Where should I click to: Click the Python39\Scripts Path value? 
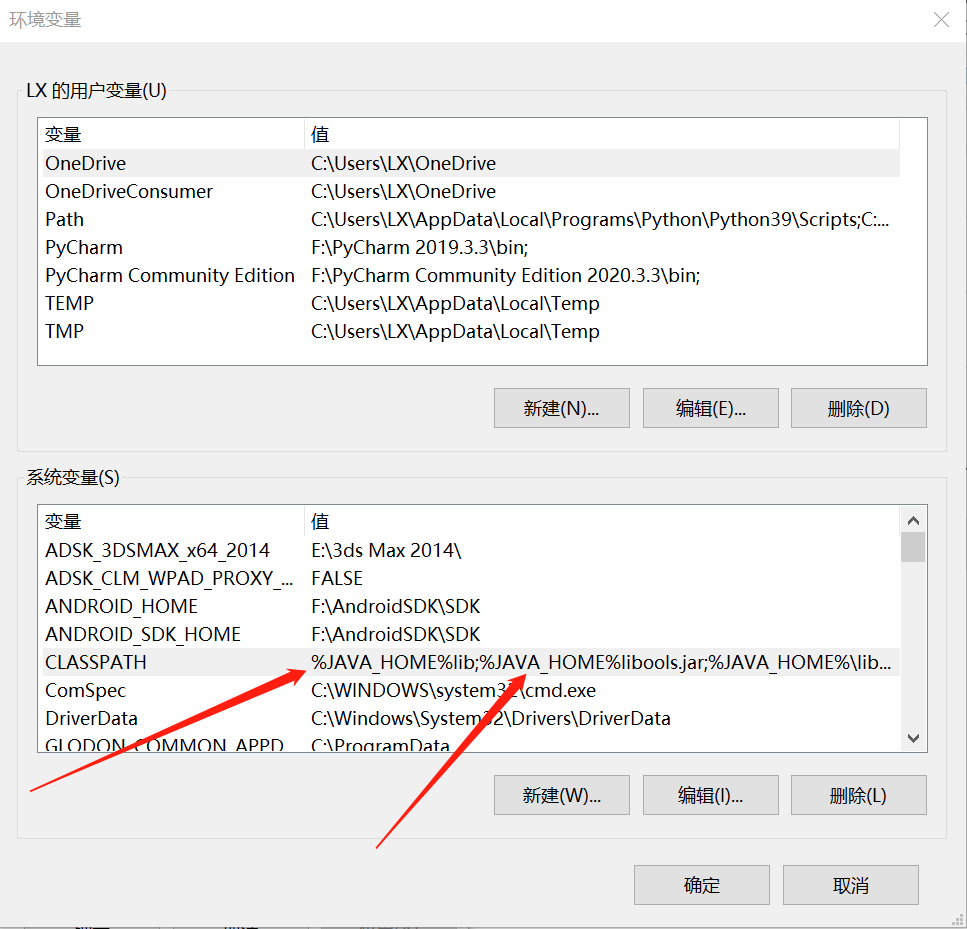coord(600,219)
